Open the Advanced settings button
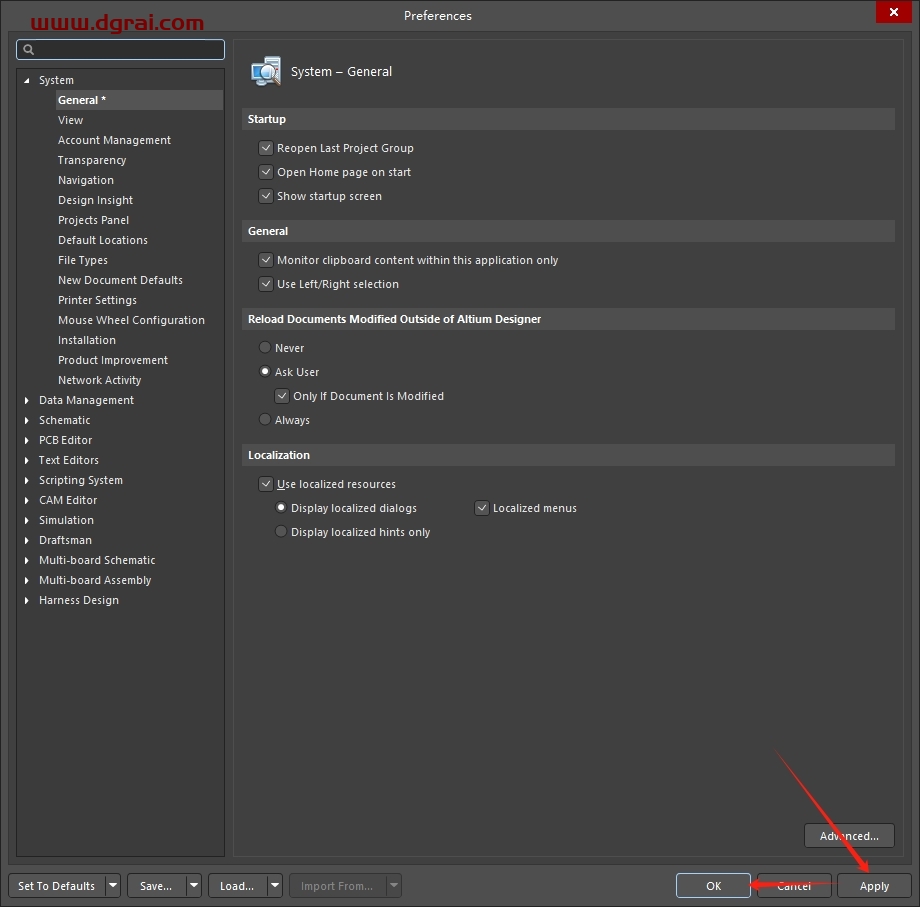The image size is (920, 907). point(849,836)
